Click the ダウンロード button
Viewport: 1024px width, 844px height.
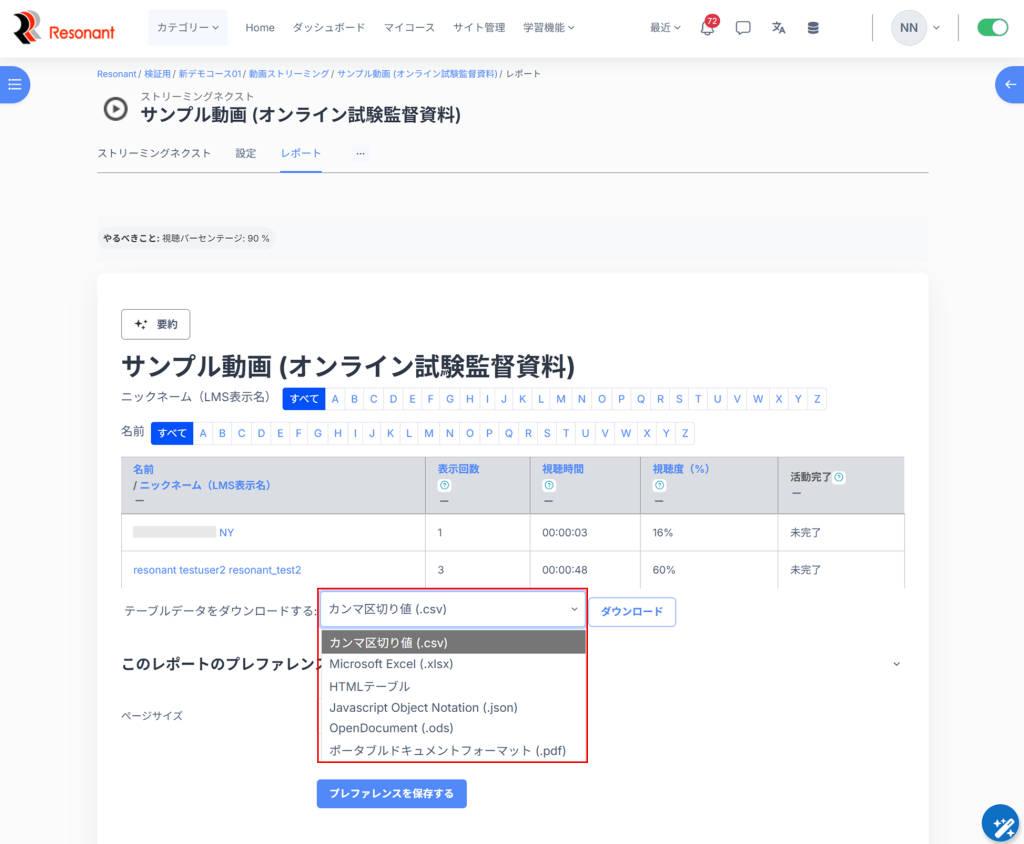[x=631, y=611]
